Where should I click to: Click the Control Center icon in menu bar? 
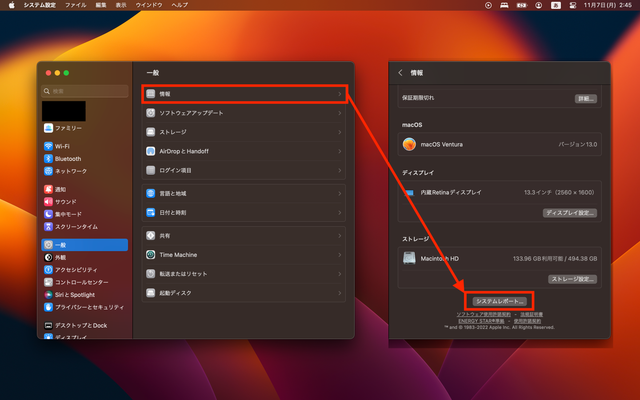pyautogui.click(x=573, y=5)
